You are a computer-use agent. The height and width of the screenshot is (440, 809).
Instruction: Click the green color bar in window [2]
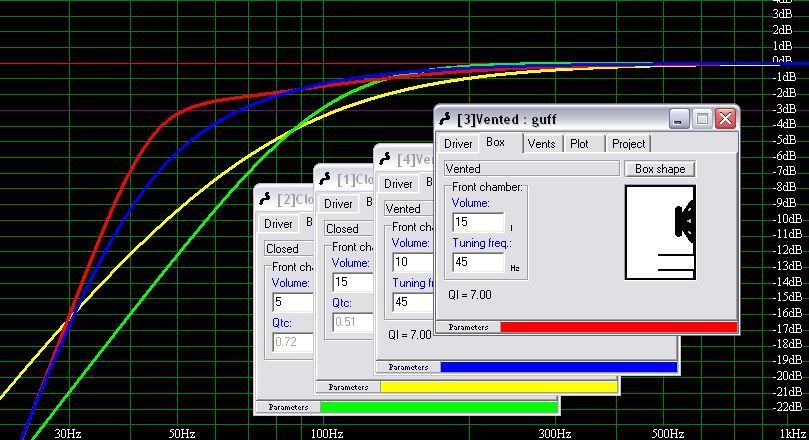pyautogui.click(x=439, y=407)
